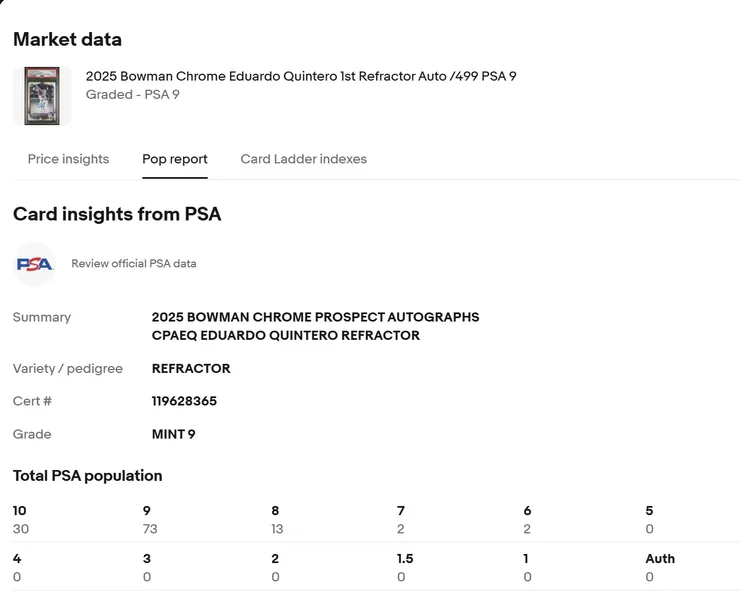This screenshot has height=602, width=740.
Task: Click the Prospect Autographs summary text
Action: pos(315,317)
